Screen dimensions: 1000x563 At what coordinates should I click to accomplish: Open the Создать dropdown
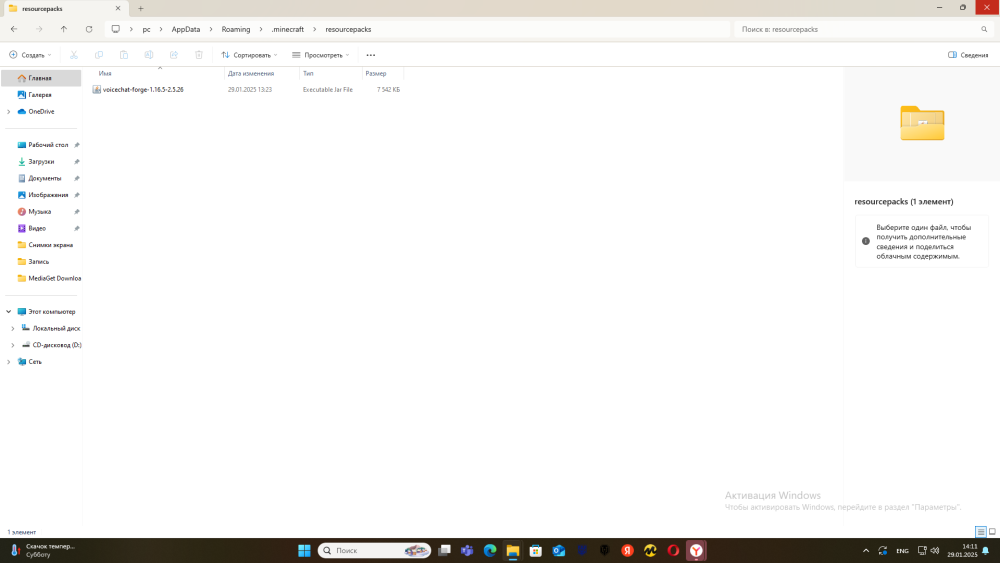coord(30,55)
